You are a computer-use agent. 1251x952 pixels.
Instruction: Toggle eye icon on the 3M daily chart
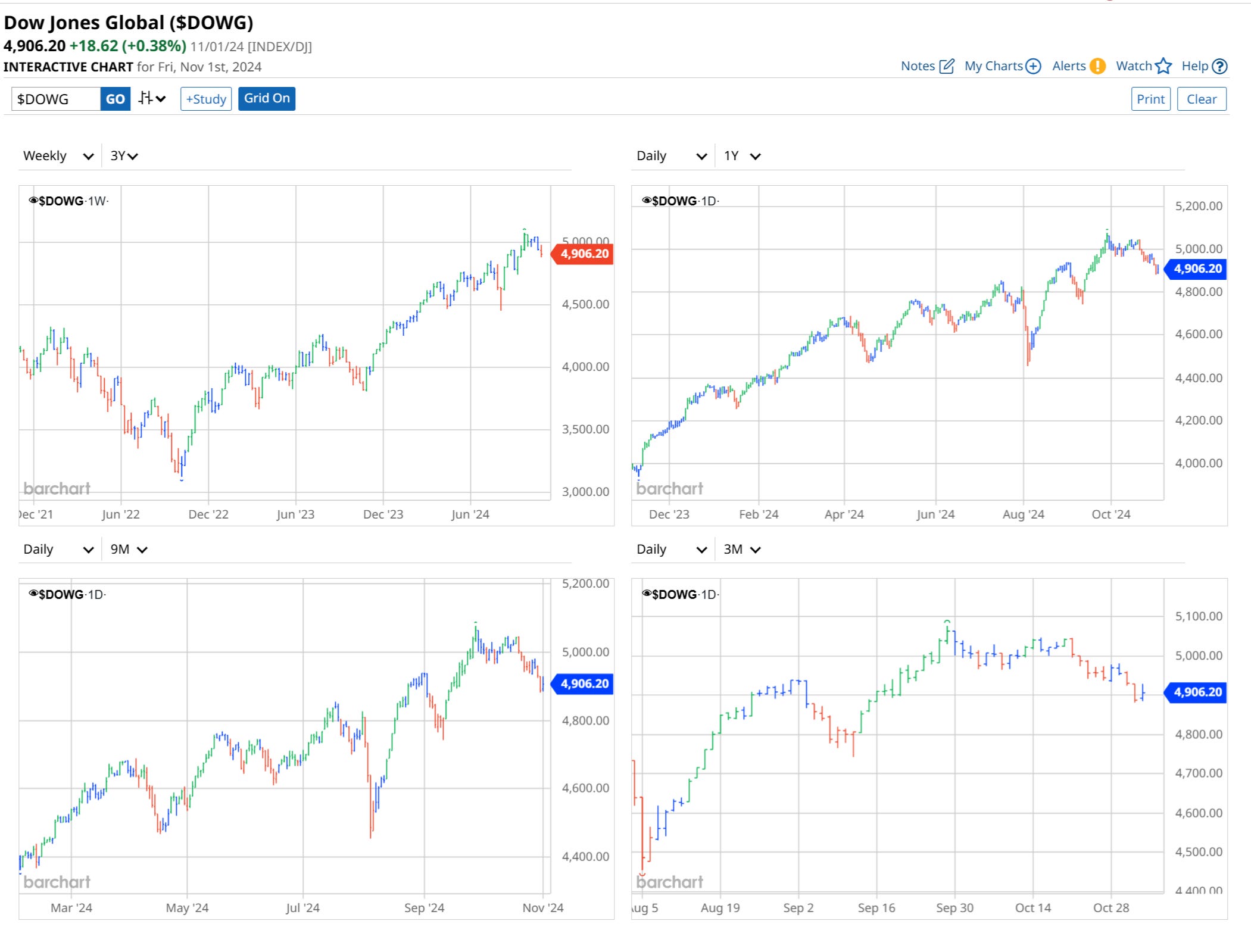pos(647,594)
